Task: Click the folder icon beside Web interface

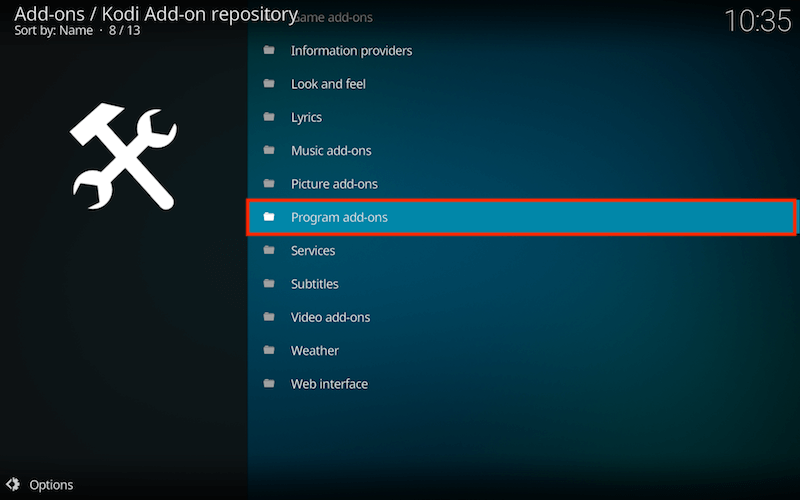Action: pos(269,383)
